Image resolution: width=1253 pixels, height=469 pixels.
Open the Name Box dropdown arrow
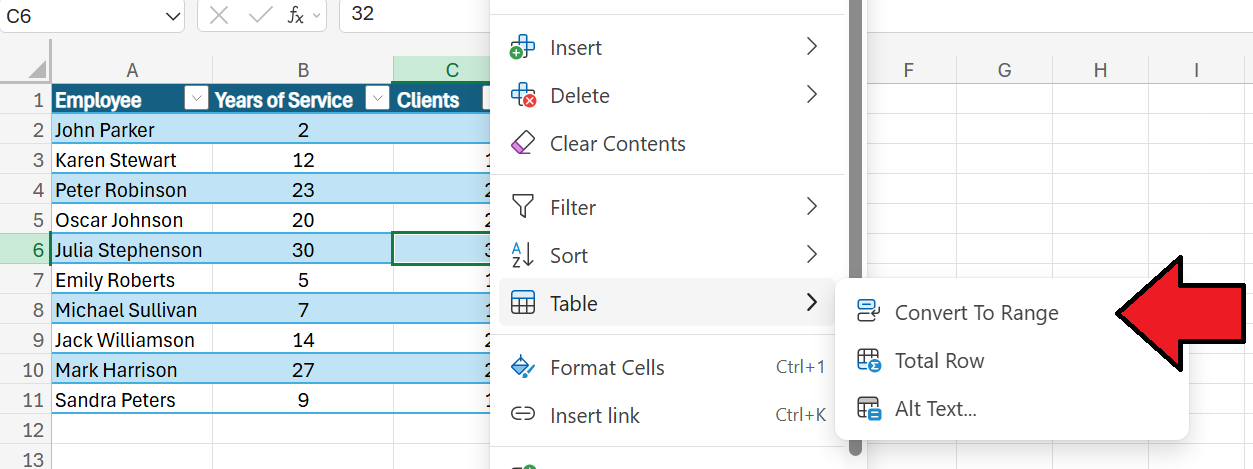pyautogui.click(x=173, y=15)
